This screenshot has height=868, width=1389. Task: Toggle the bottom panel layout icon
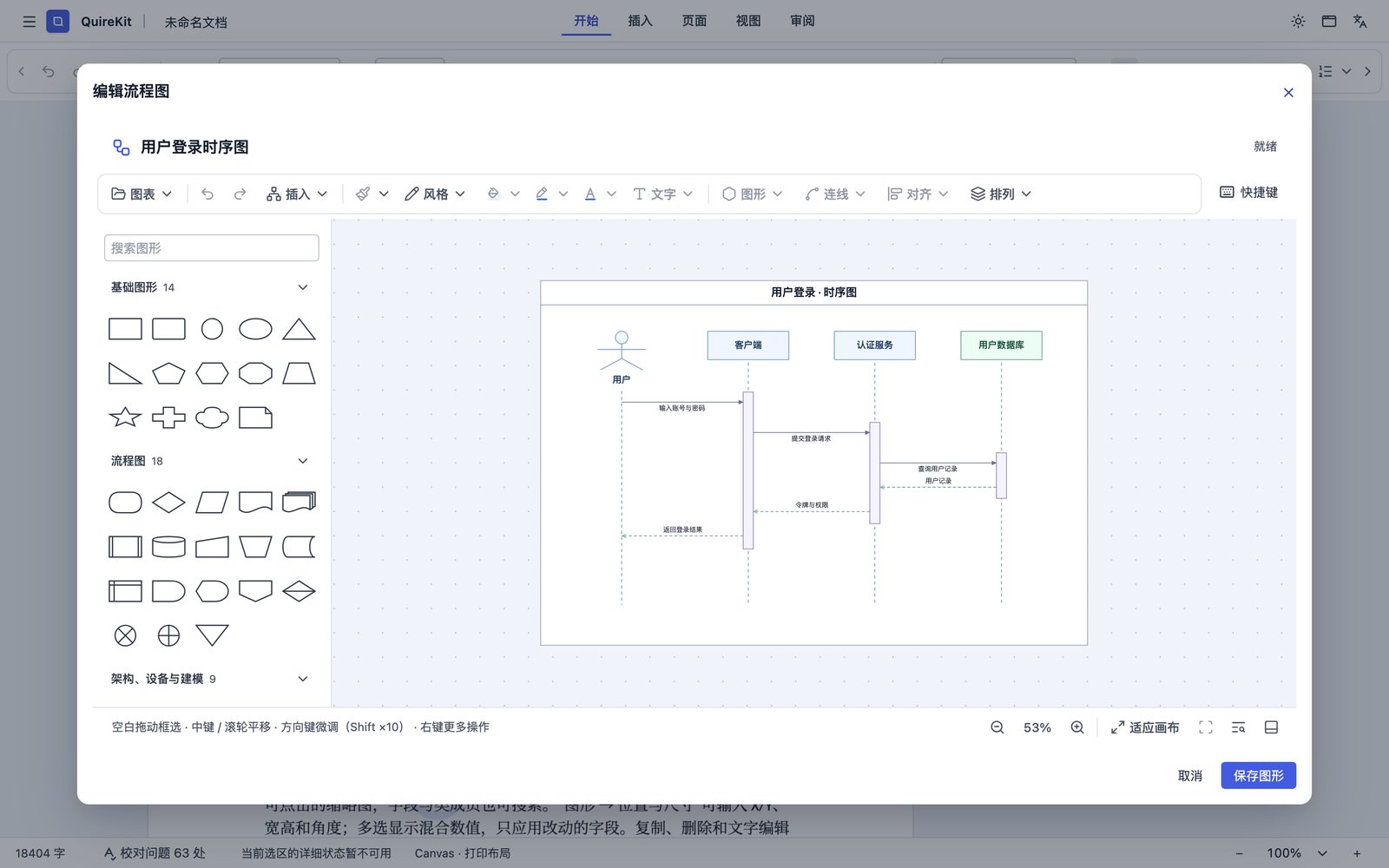pyautogui.click(x=1271, y=727)
